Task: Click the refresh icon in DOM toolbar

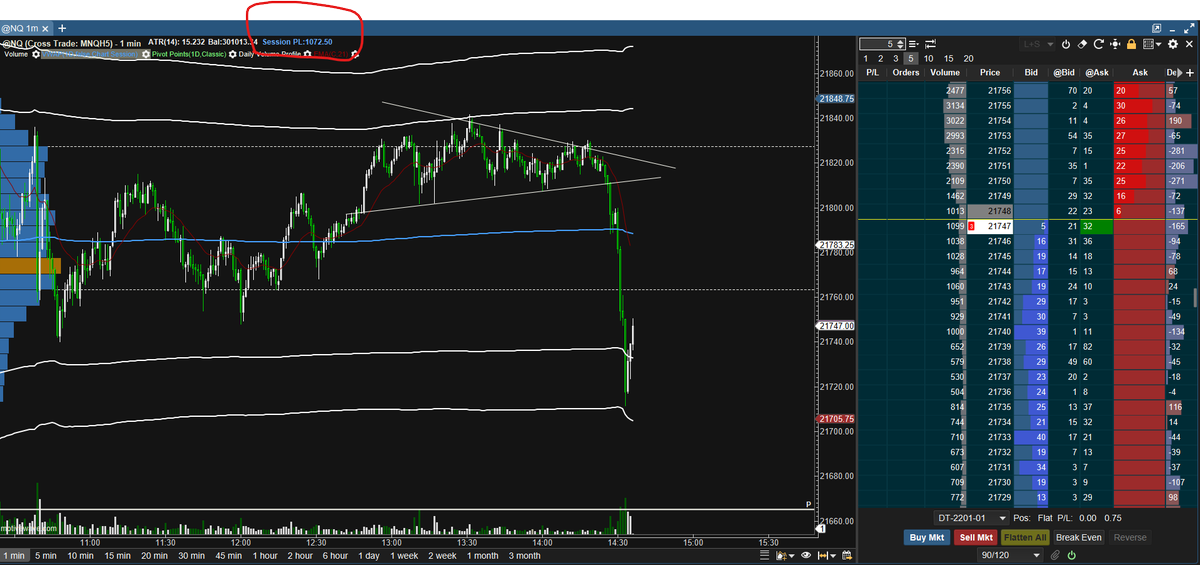Action: [1098, 44]
